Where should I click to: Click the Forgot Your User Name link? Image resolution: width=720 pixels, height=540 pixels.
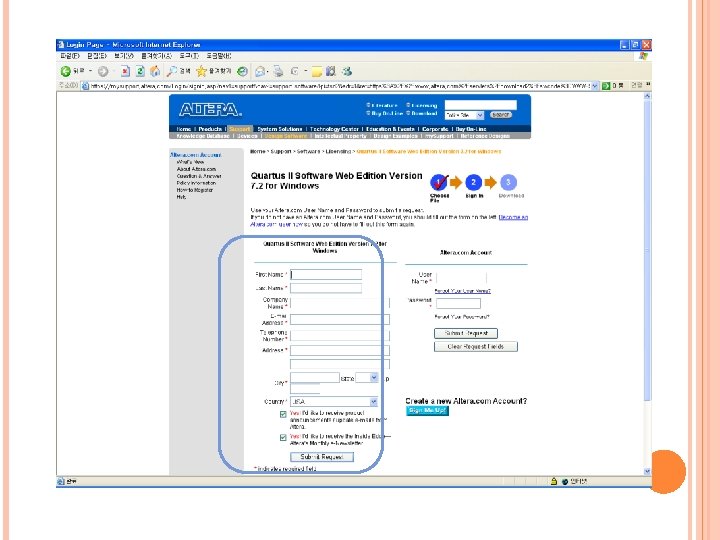click(x=462, y=291)
